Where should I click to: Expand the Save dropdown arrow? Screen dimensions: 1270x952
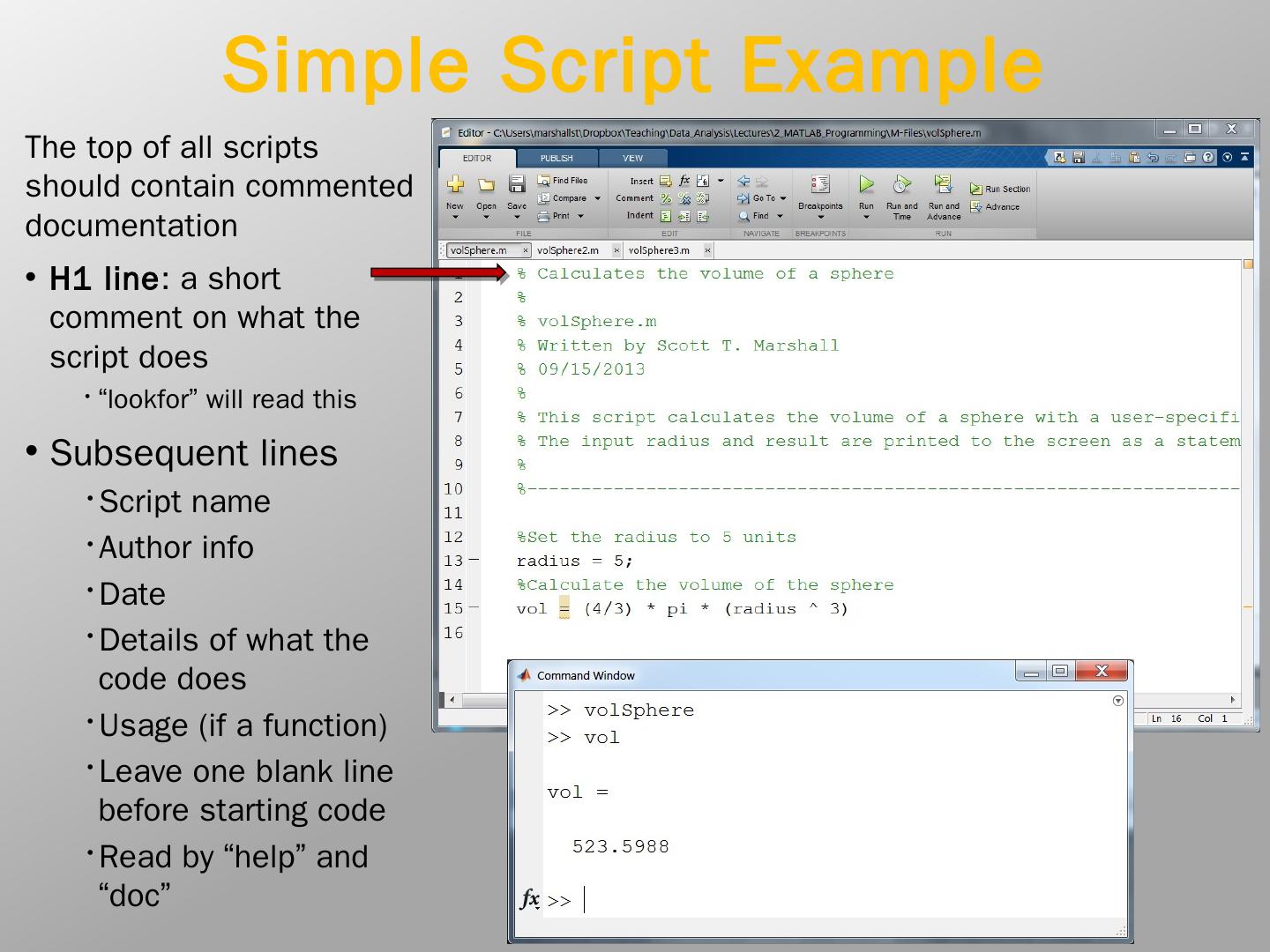pyautogui.click(x=517, y=217)
